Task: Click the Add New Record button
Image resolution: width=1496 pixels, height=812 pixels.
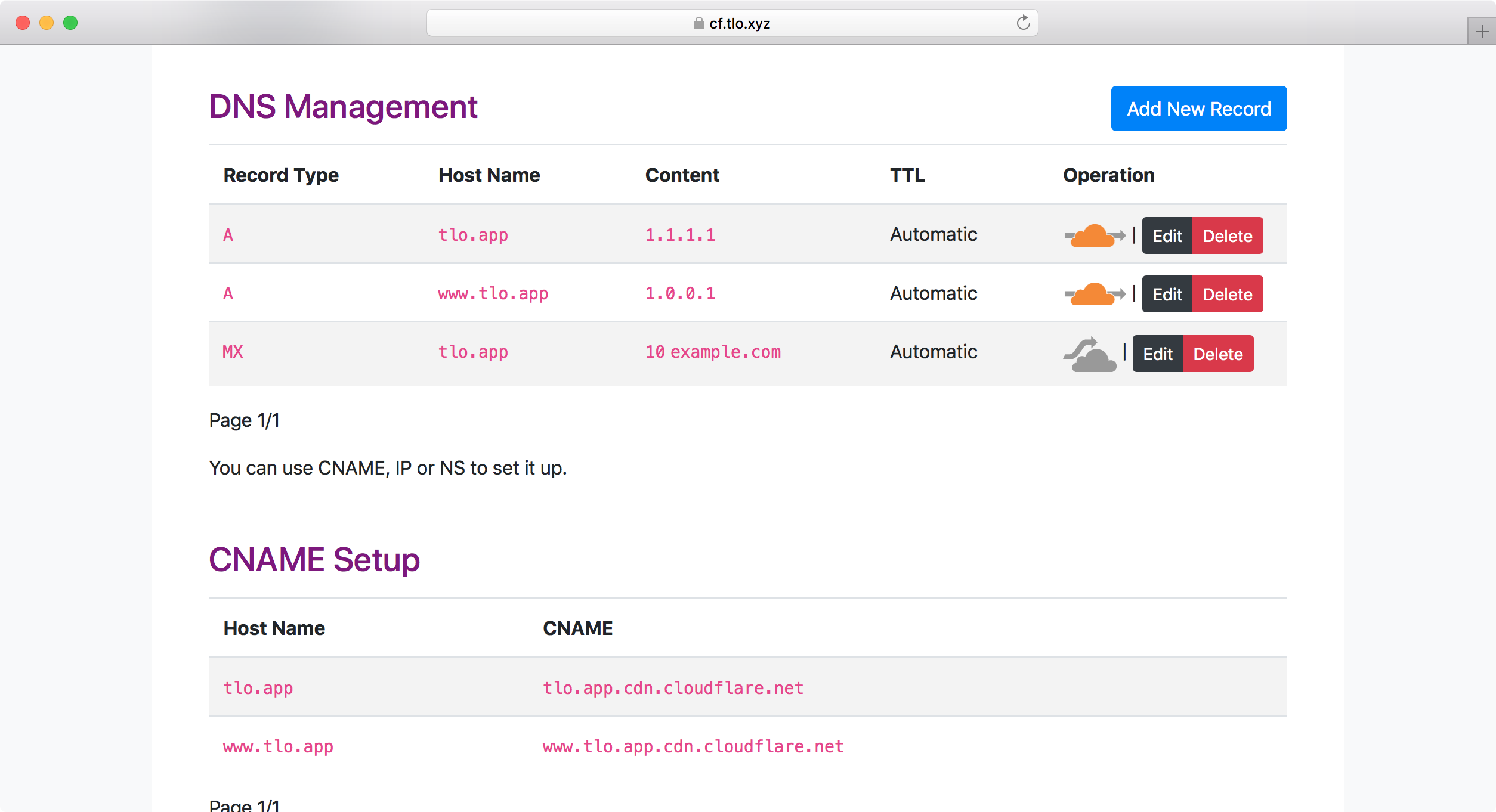Action: point(1198,109)
